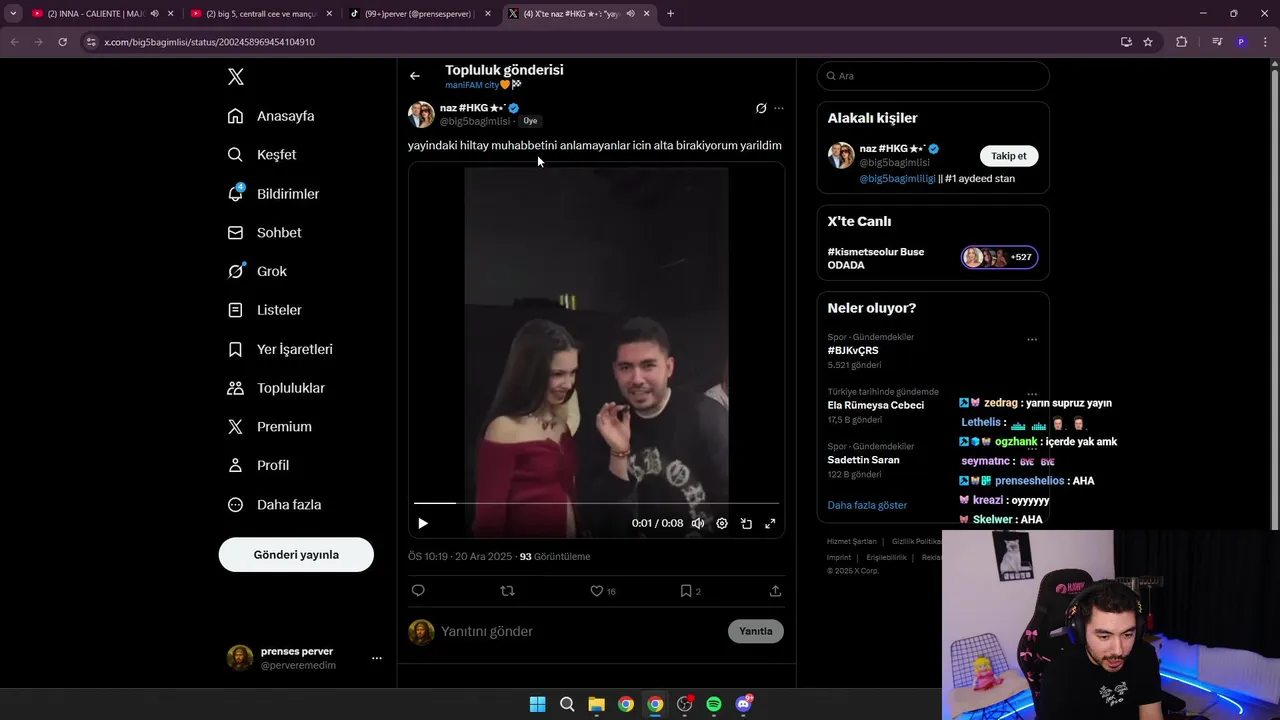Click the Ara search field

pyautogui.click(x=933, y=76)
